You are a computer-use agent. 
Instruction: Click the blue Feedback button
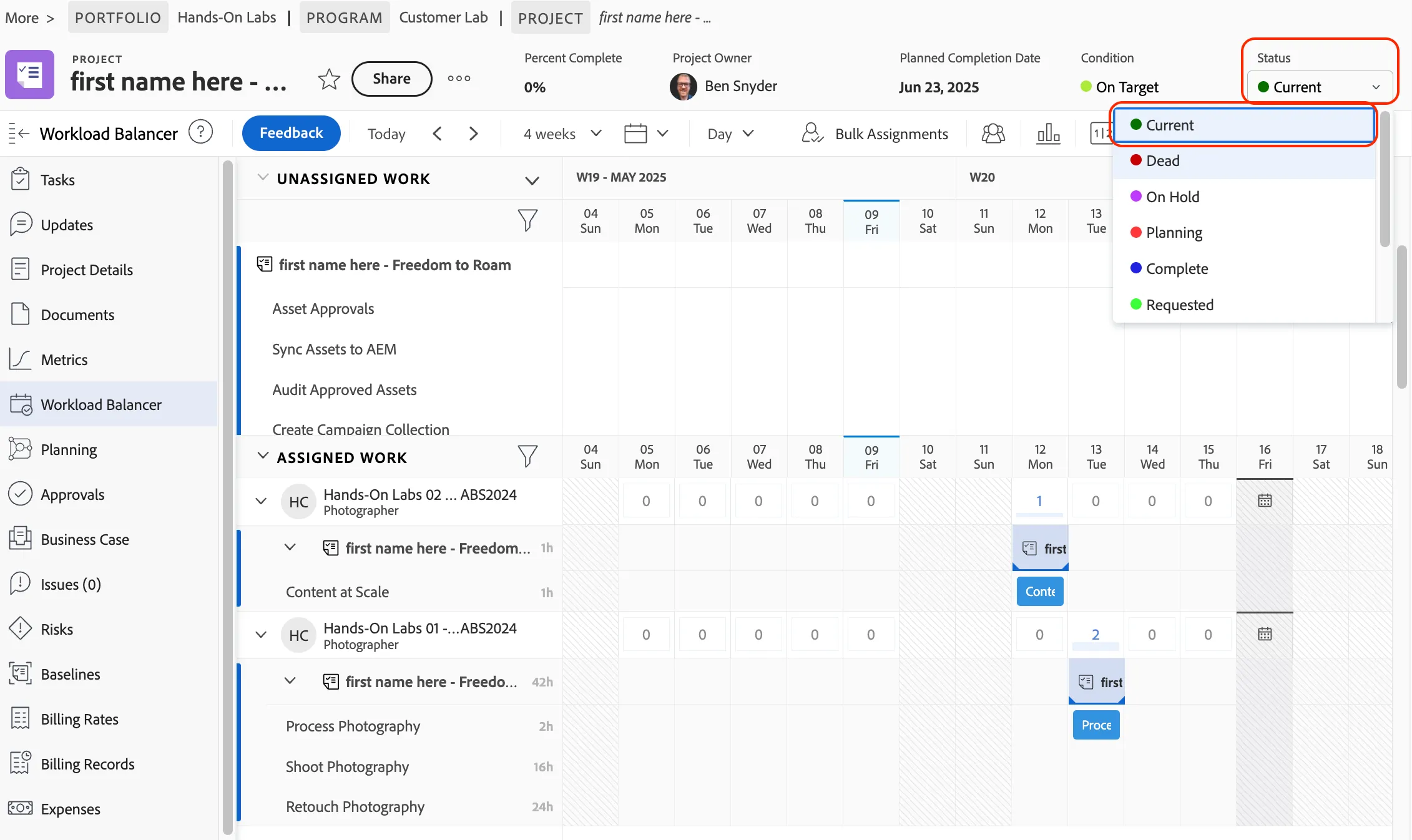[291, 133]
